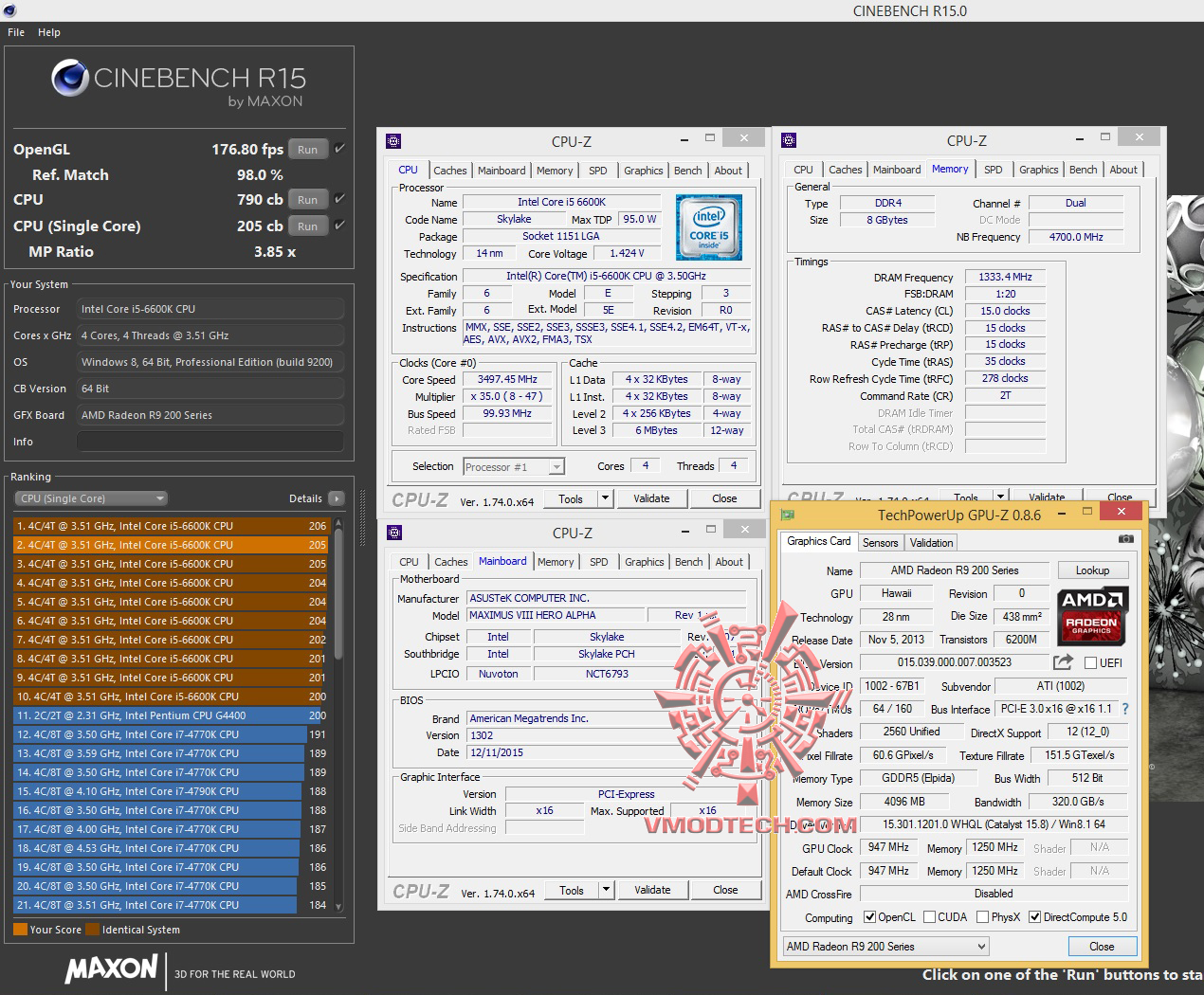Click the Your Score orange legend swatch
The height and width of the screenshot is (995, 1204).
[x=20, y=930]
